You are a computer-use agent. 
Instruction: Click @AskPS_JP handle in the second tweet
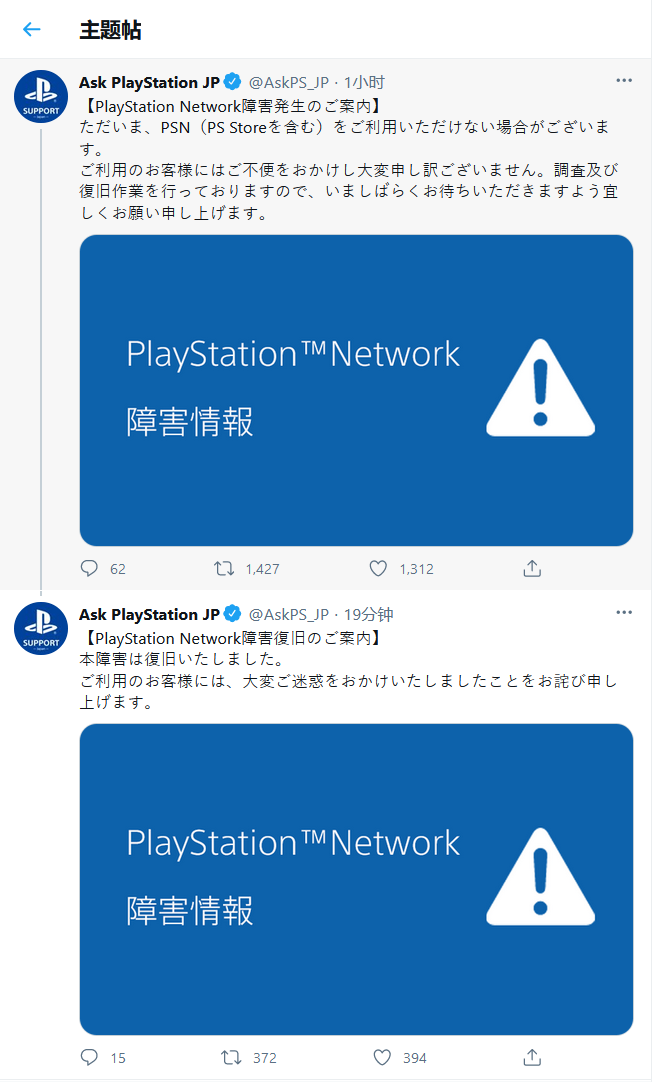[288, 614]
